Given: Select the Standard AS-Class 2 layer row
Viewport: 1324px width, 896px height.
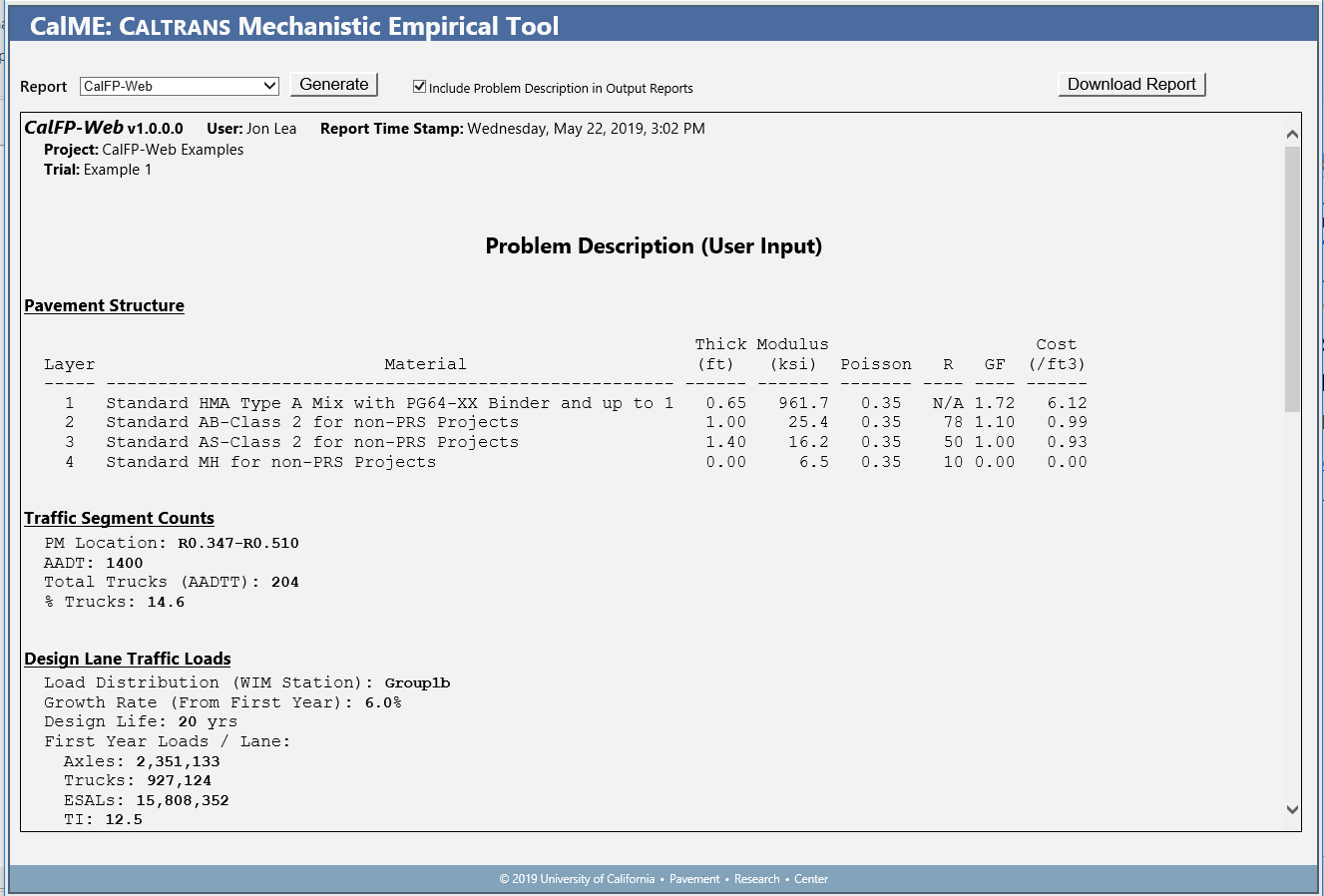Looking at the screenshot, I should [x=312, y=442].
